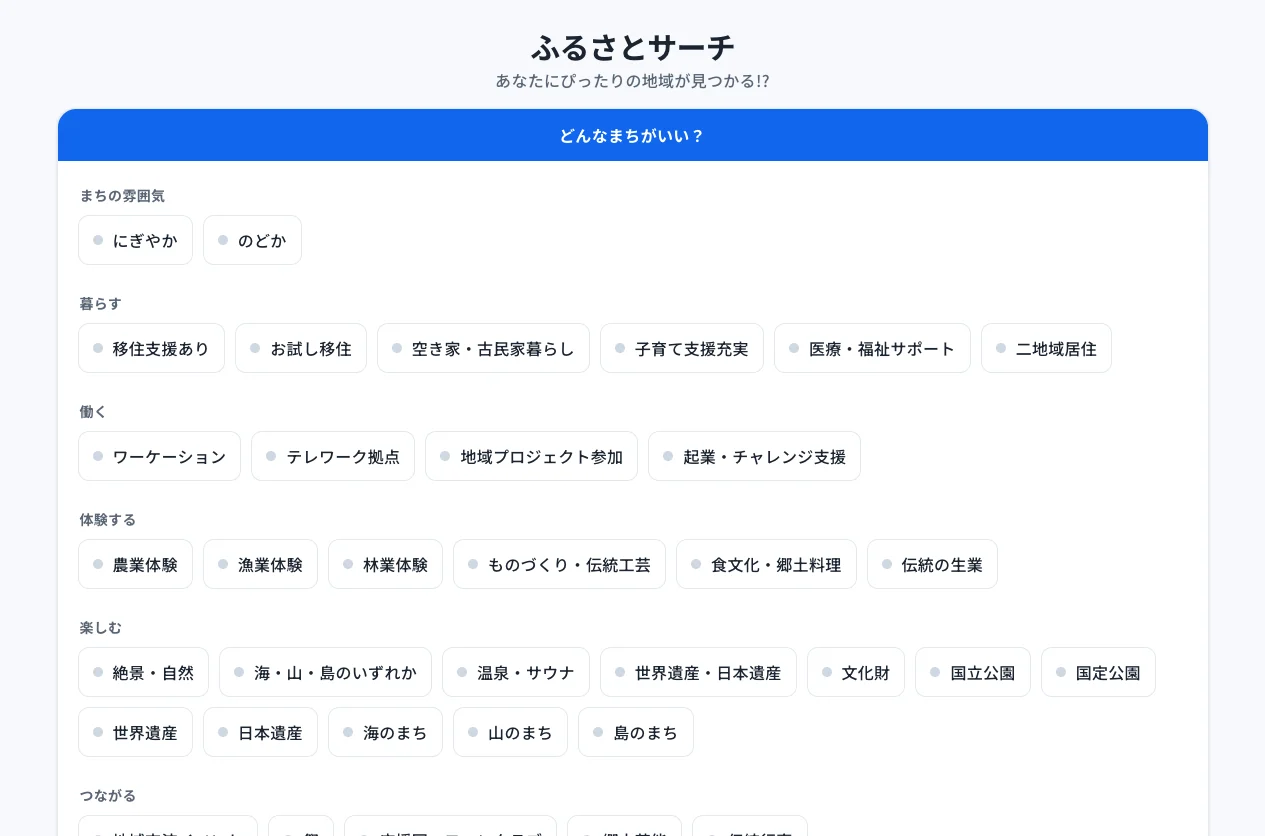Click the ふるさとサーチ site title
This screenshot has width=1265, height=836.
[633, 47]
